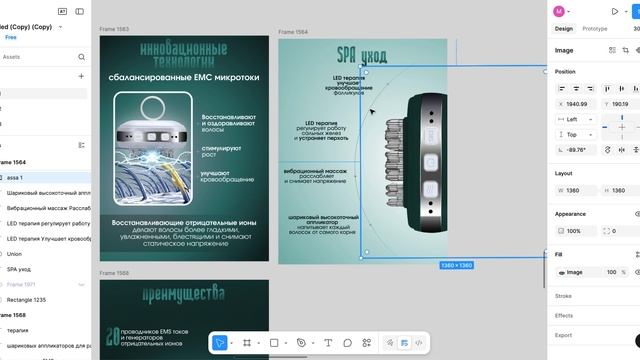Align selection horizontal centers
This screenshot has height=360, width=640.
(576, 89)
